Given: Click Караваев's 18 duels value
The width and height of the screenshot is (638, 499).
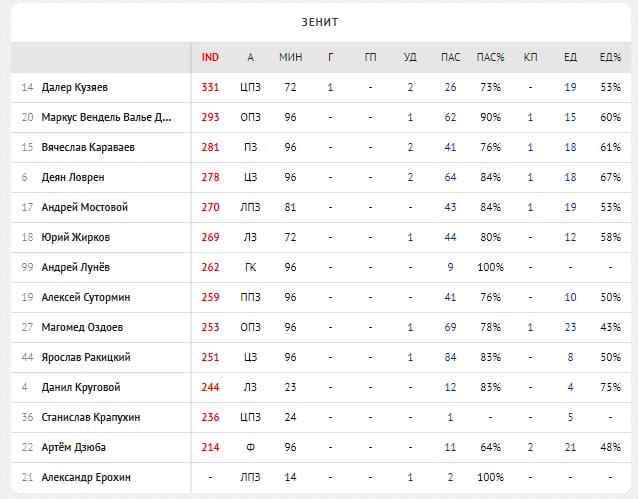Looking at the screenshot, I should pyautogui.click(x=570, y=147).
